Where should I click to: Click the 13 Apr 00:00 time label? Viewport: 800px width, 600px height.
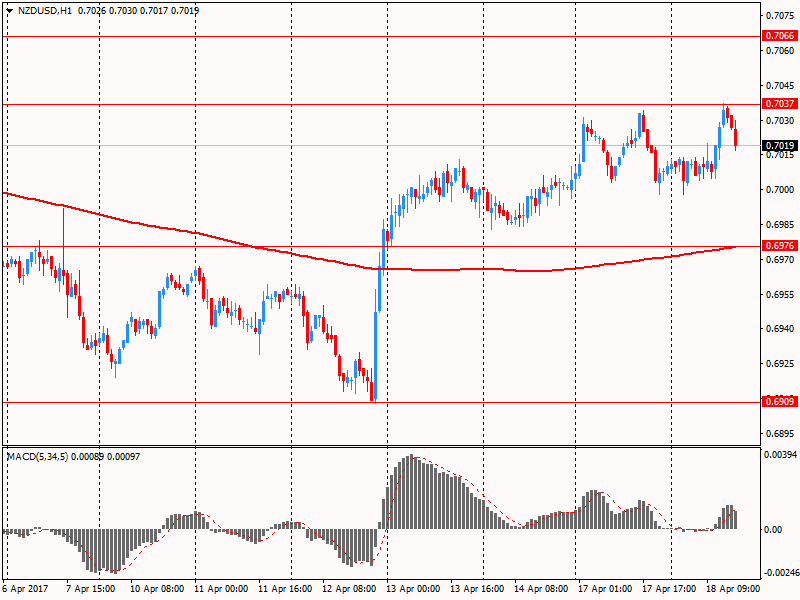(x=413, y=589)
